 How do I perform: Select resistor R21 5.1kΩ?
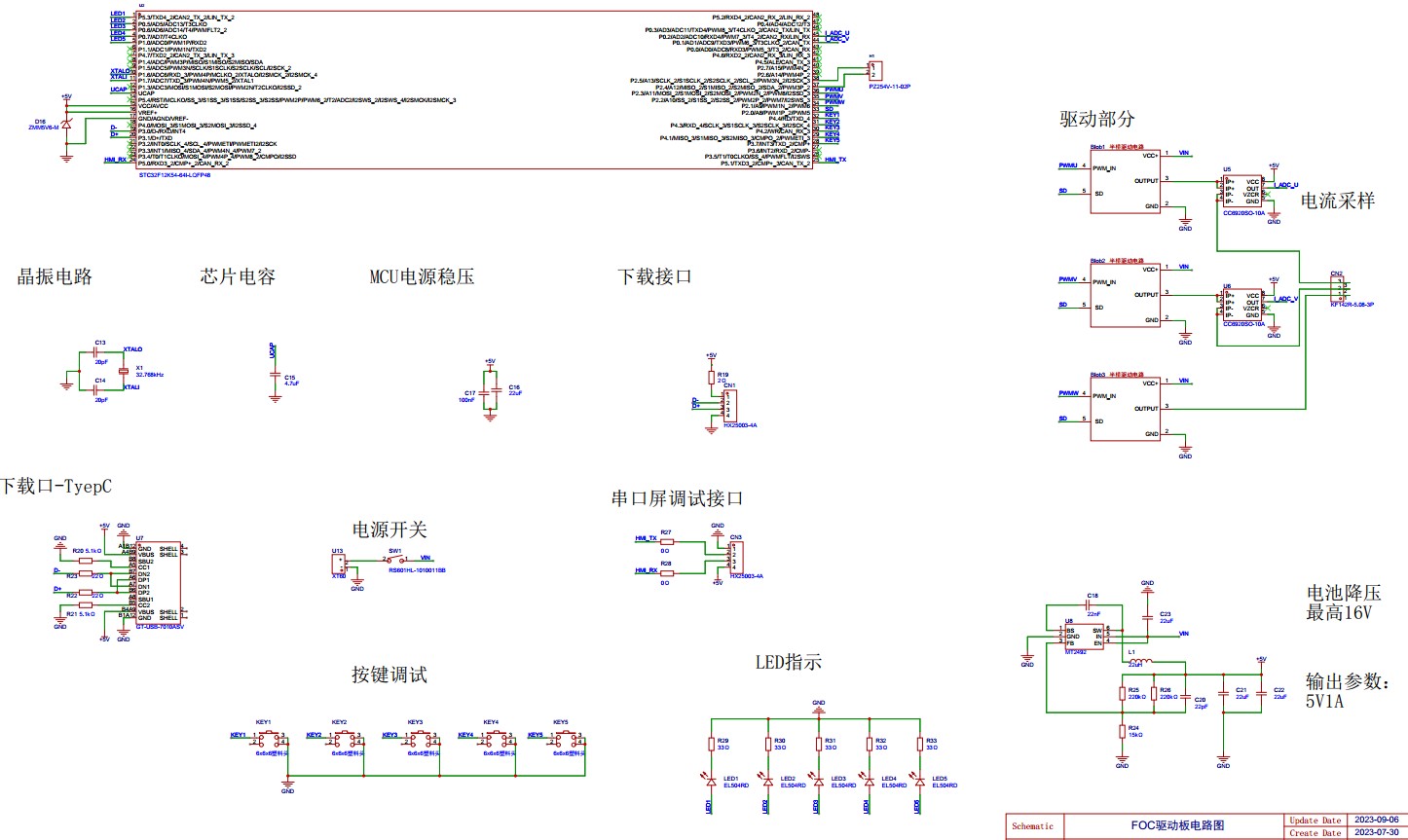tap(86, 605)
